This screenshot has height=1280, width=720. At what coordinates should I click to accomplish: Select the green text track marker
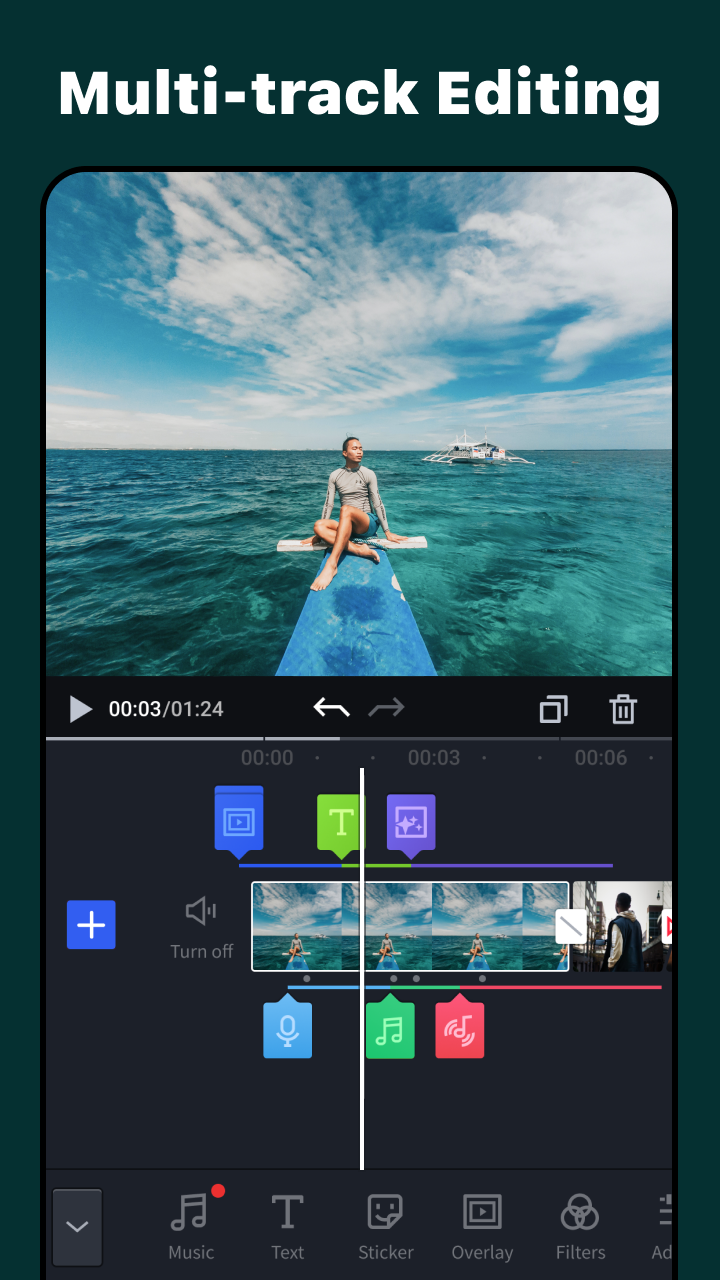[340, 823]
